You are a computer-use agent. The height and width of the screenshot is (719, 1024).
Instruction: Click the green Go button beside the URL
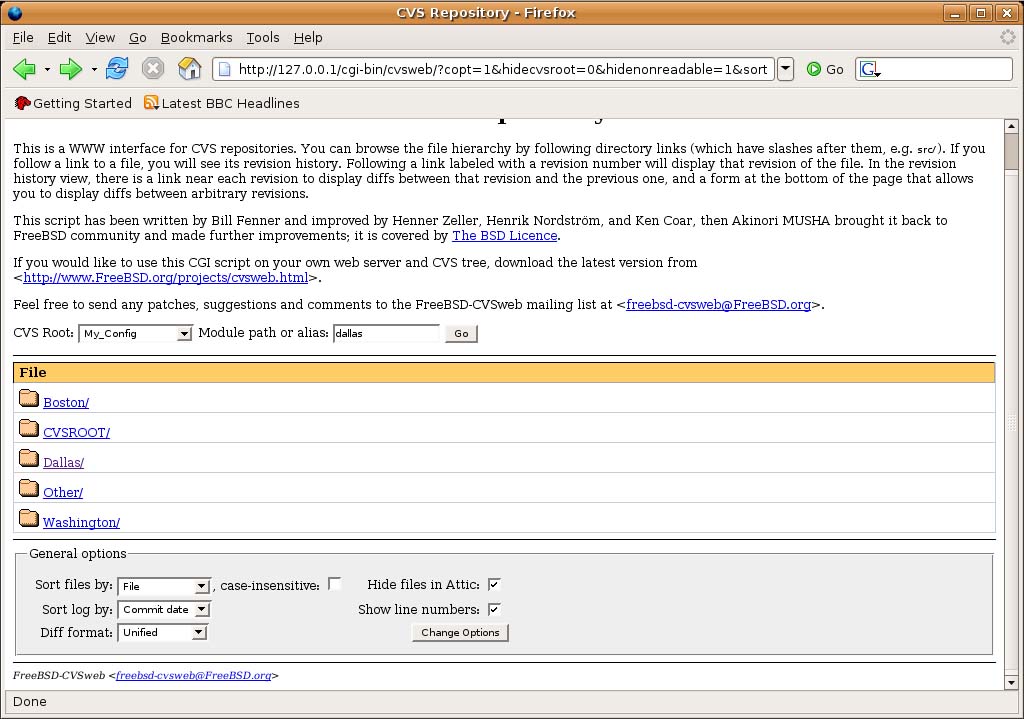(x=825, y=69)
